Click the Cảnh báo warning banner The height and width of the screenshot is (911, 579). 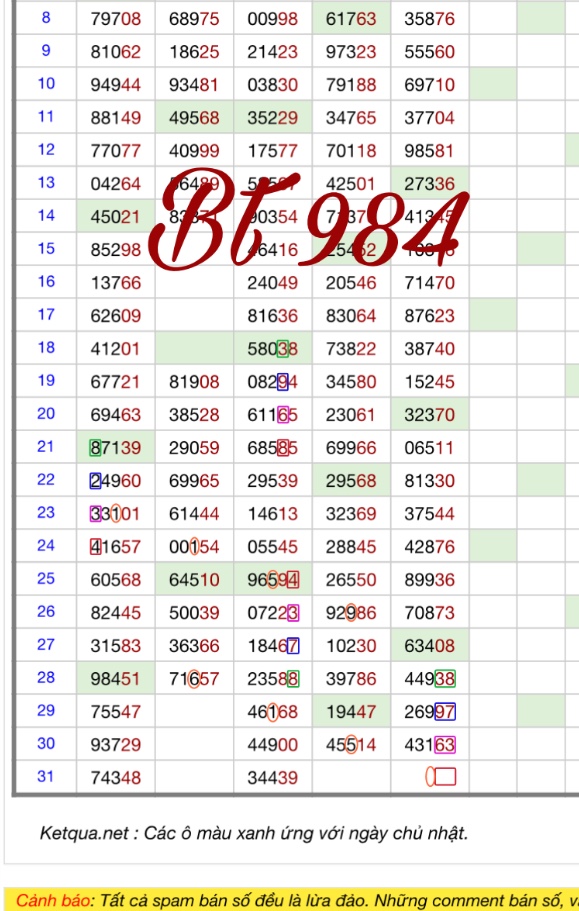pyautogui.click(x=292, y=899)
